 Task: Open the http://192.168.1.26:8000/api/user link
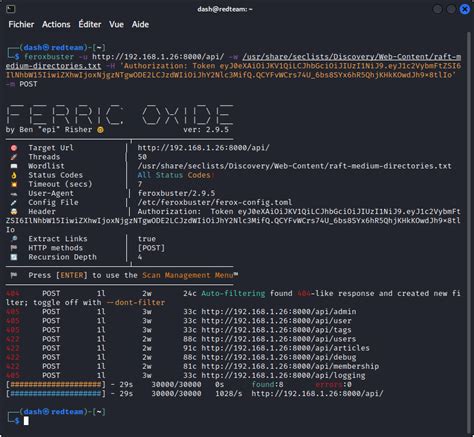[276, 321]
